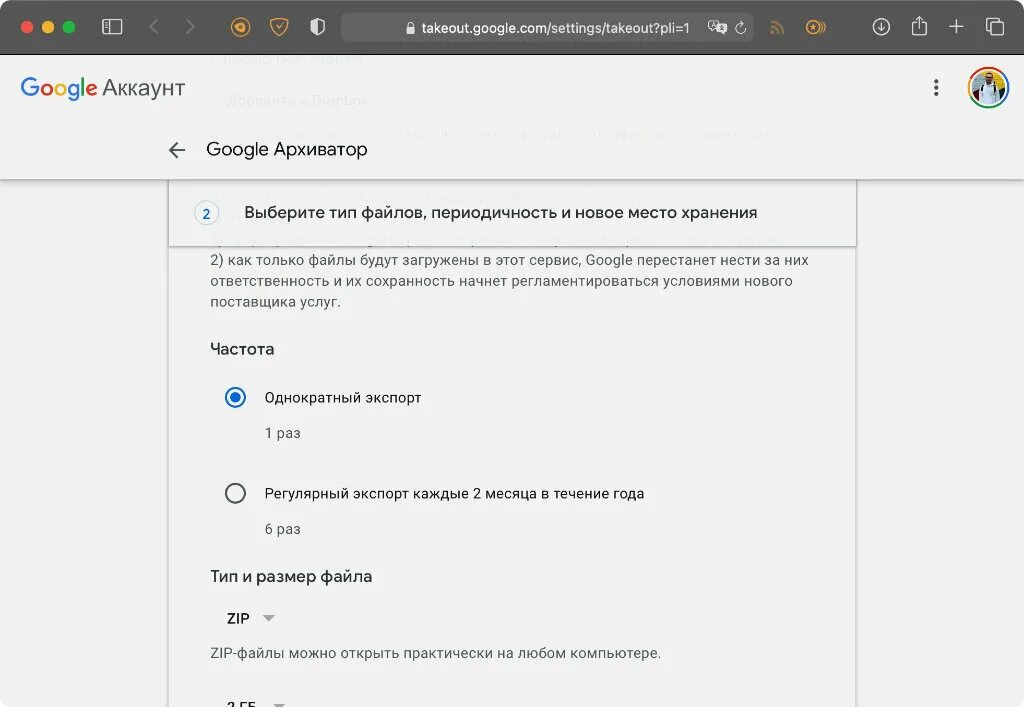This screenshot has height=707, width=1024.
Task: Open the RSS feed extension
Action: [777, 28]
